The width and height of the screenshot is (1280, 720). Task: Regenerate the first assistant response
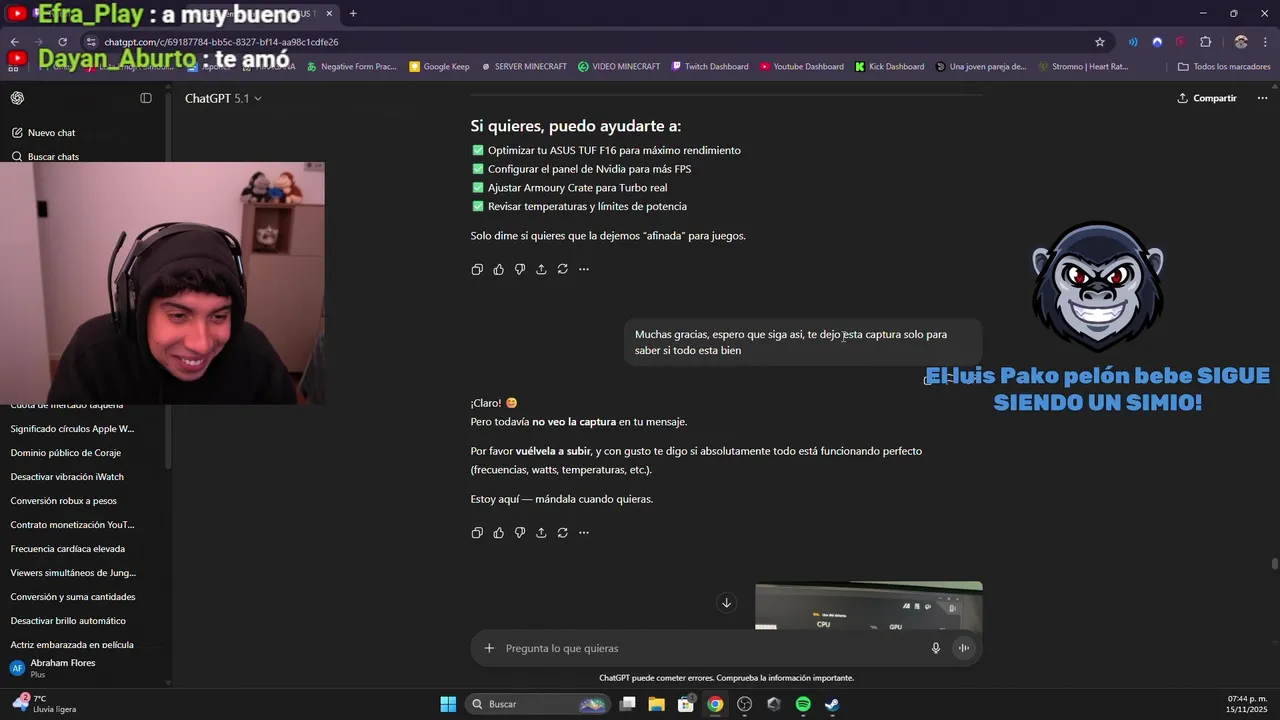point(563,269)
